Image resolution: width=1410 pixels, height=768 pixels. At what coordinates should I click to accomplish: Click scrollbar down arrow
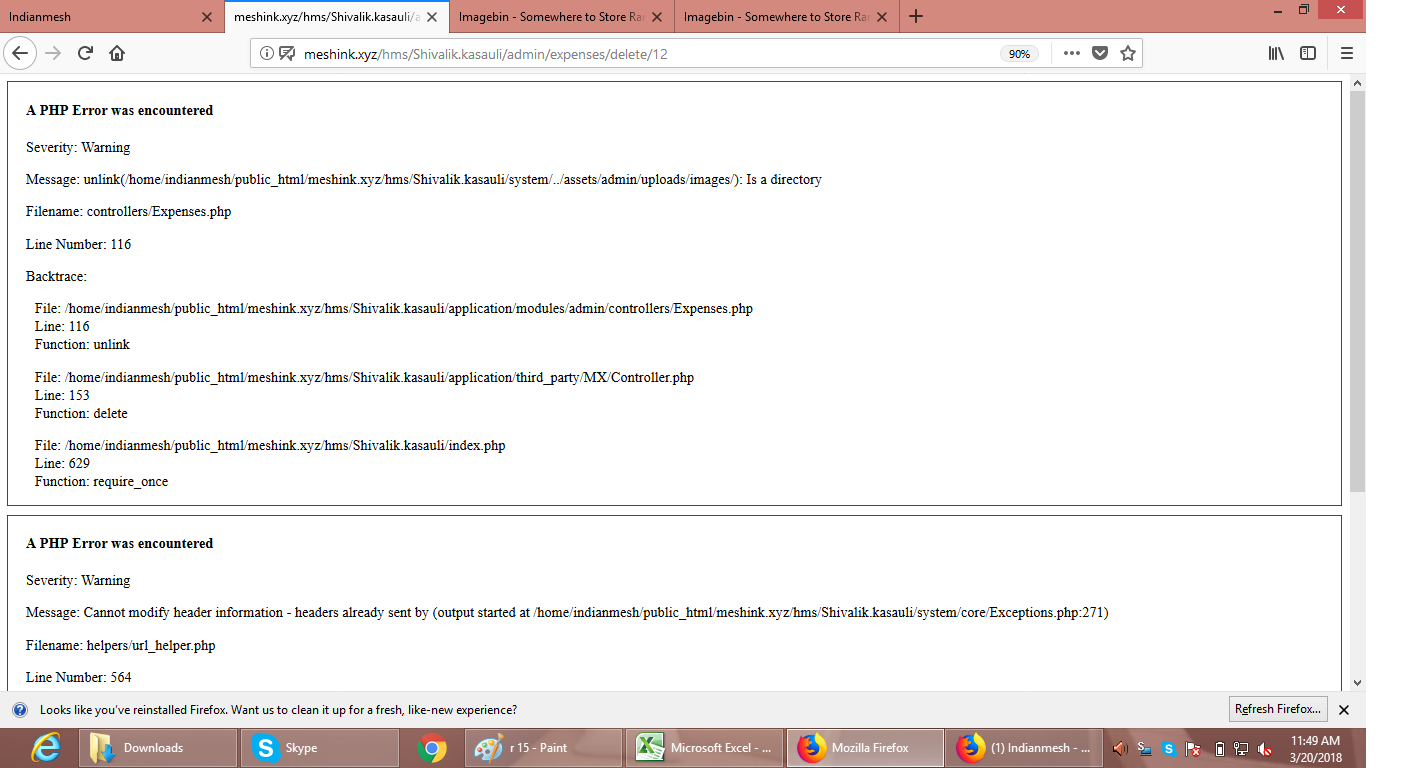[1357, 683]
